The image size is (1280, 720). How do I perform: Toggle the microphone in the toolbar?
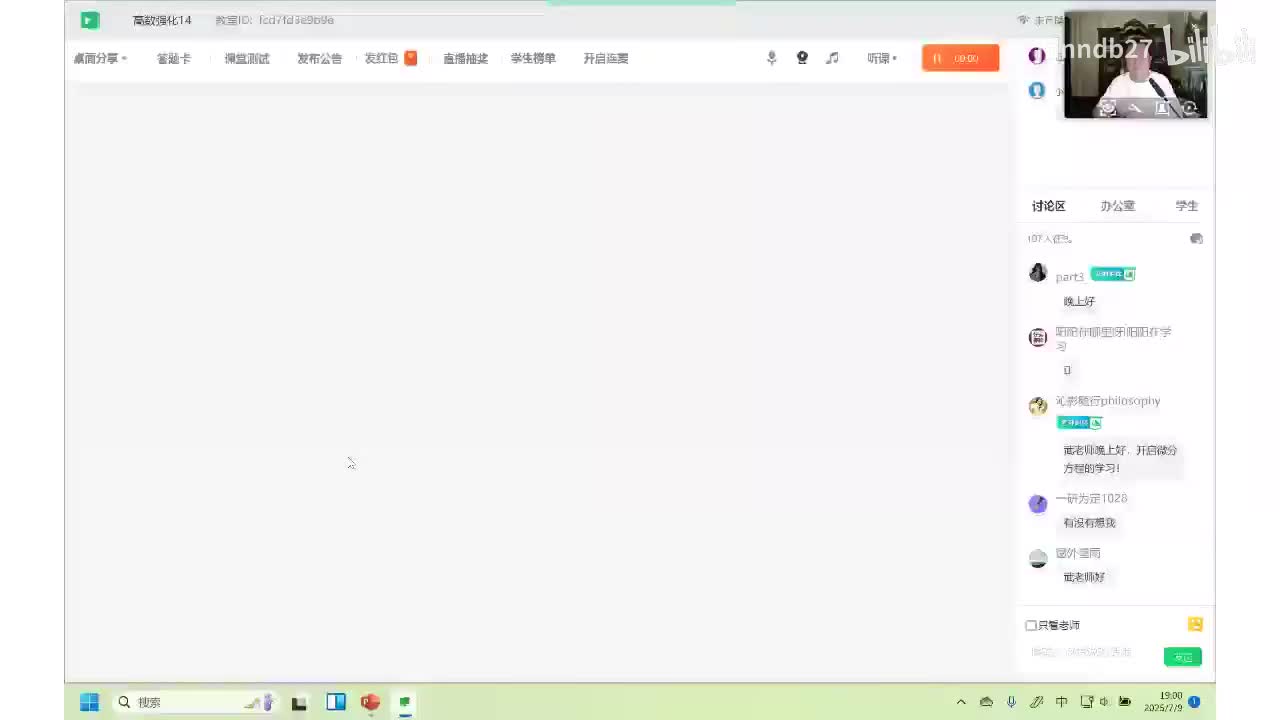pyautogui.click(x=771, y=58)
